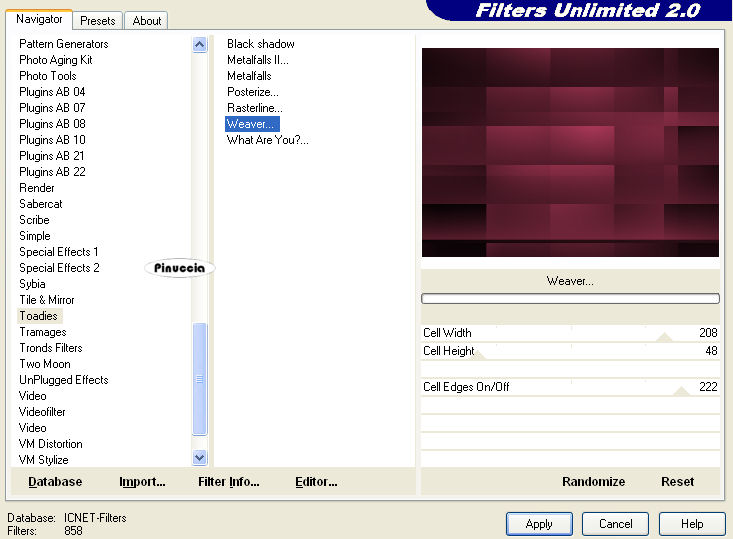This screenshot has height=539, width=733.
Task: Select Tronds Filters category
Action: click(x=51, y=348)
